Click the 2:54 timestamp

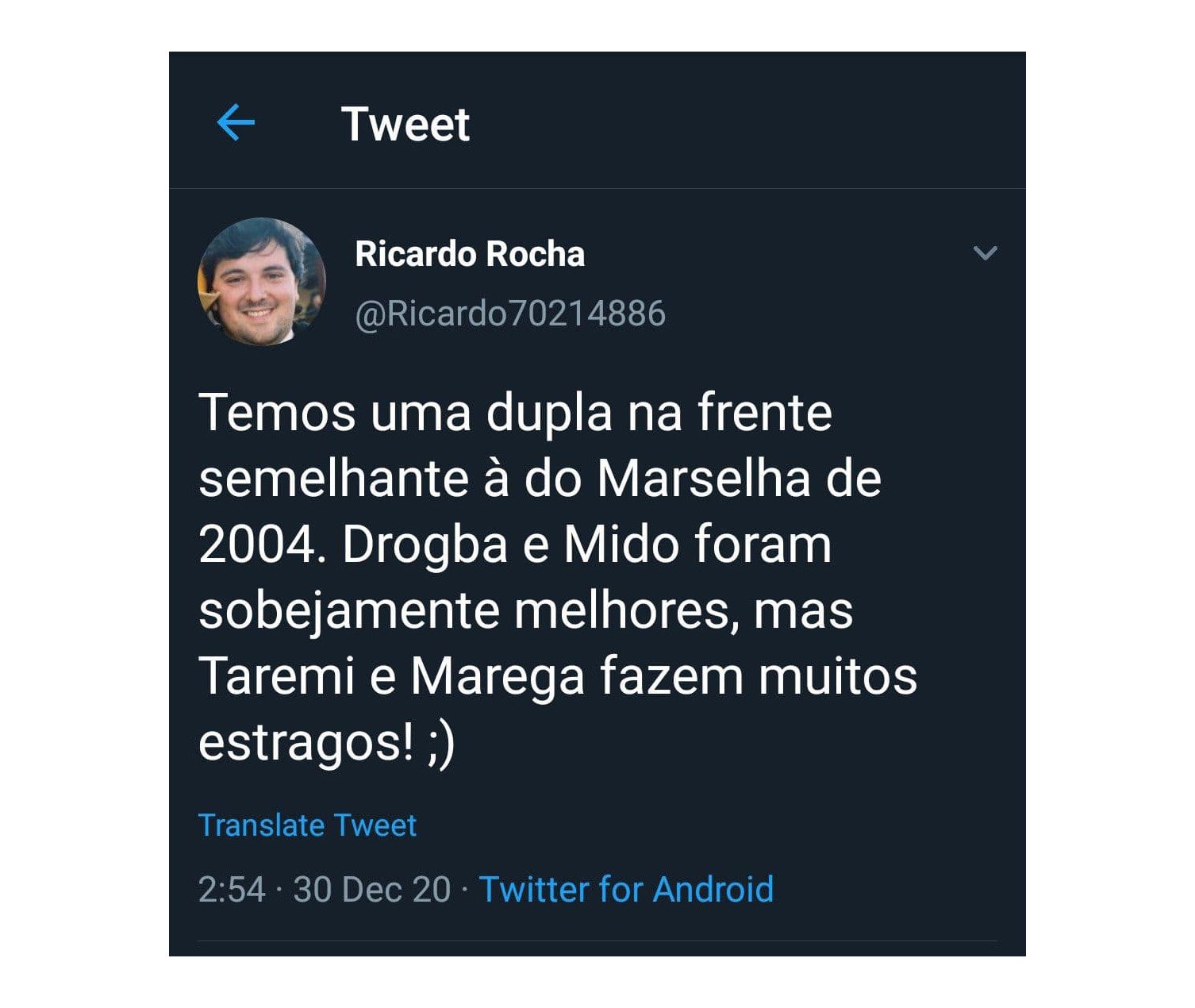232,889
